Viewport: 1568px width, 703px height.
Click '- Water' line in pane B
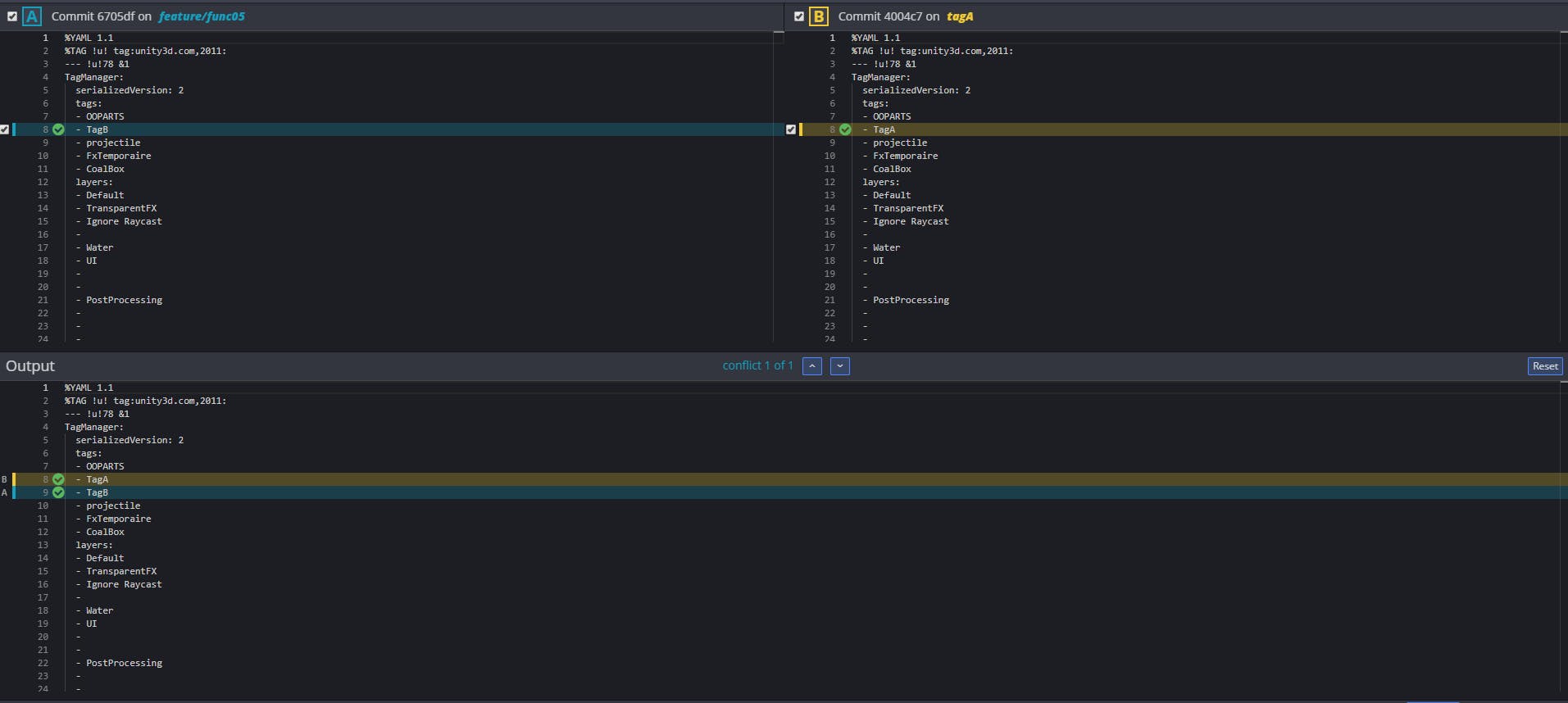(x=881, y=247)
